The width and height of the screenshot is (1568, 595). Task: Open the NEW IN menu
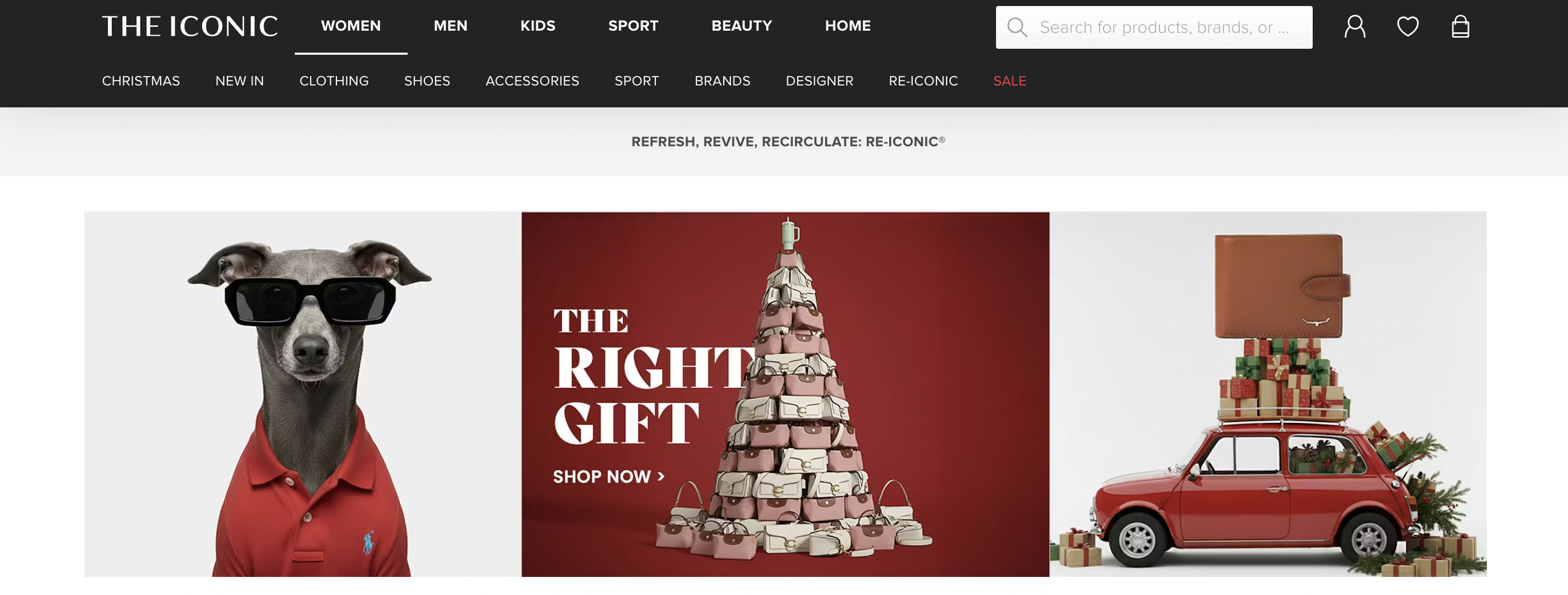[239, 81]
